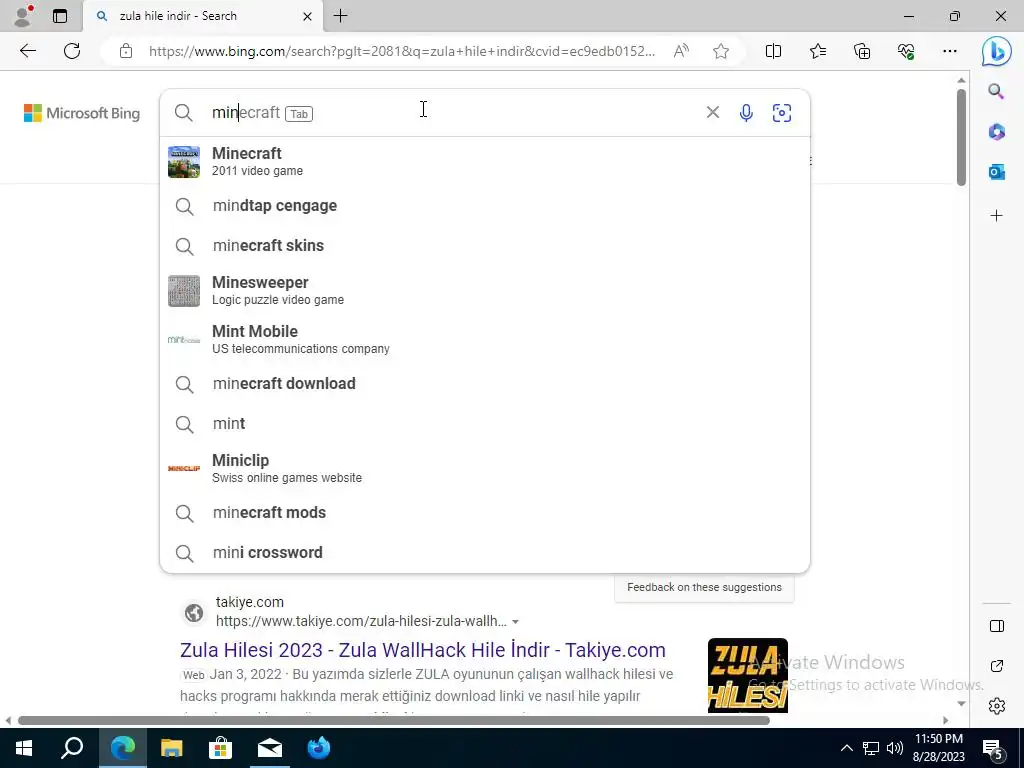
Task: Open Zula Hilesi 2023 Takiye.com result
Action: coord(423,650)
